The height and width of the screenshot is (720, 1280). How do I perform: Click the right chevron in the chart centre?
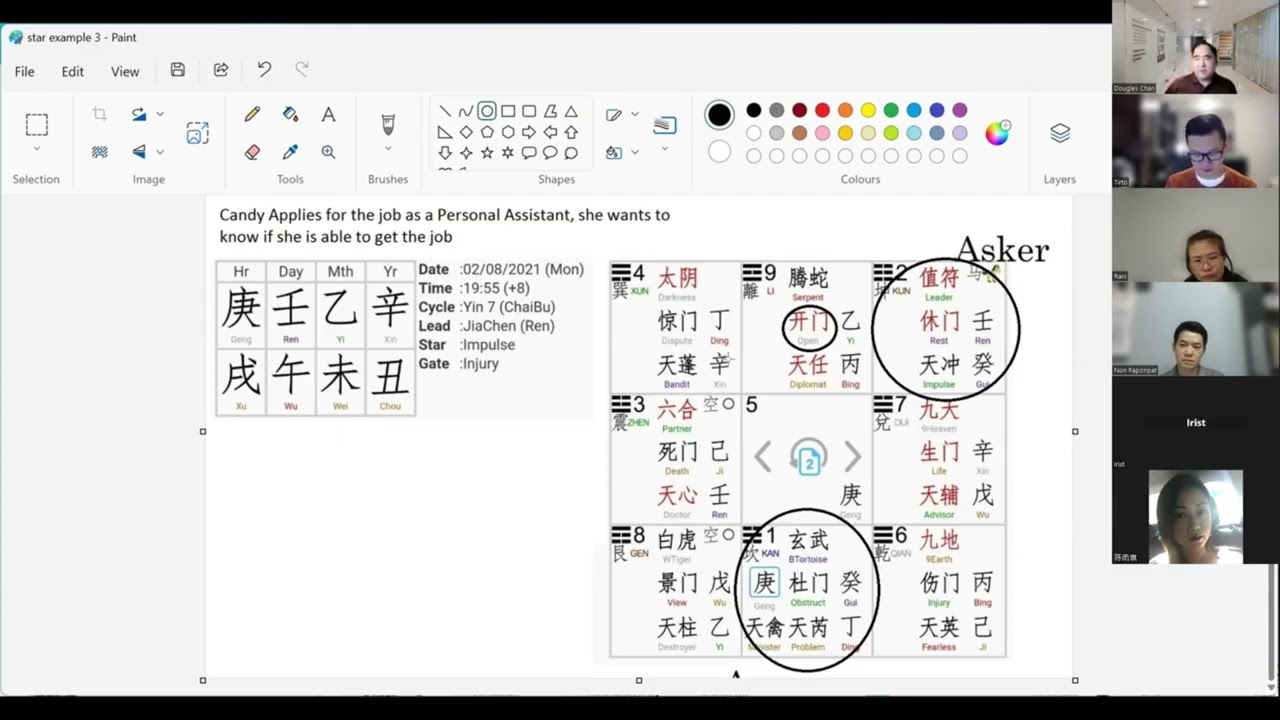pos(852,457)
